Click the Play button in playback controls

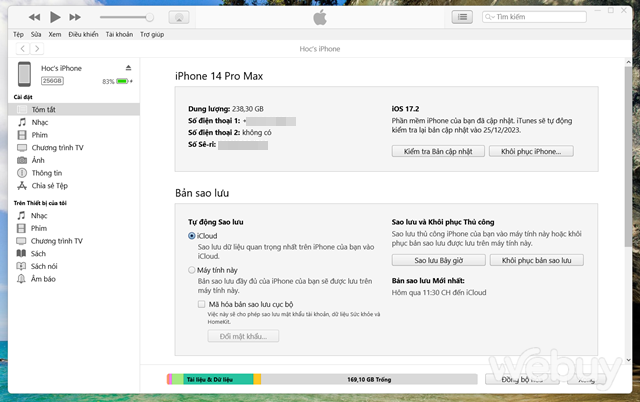pos(55,17)
